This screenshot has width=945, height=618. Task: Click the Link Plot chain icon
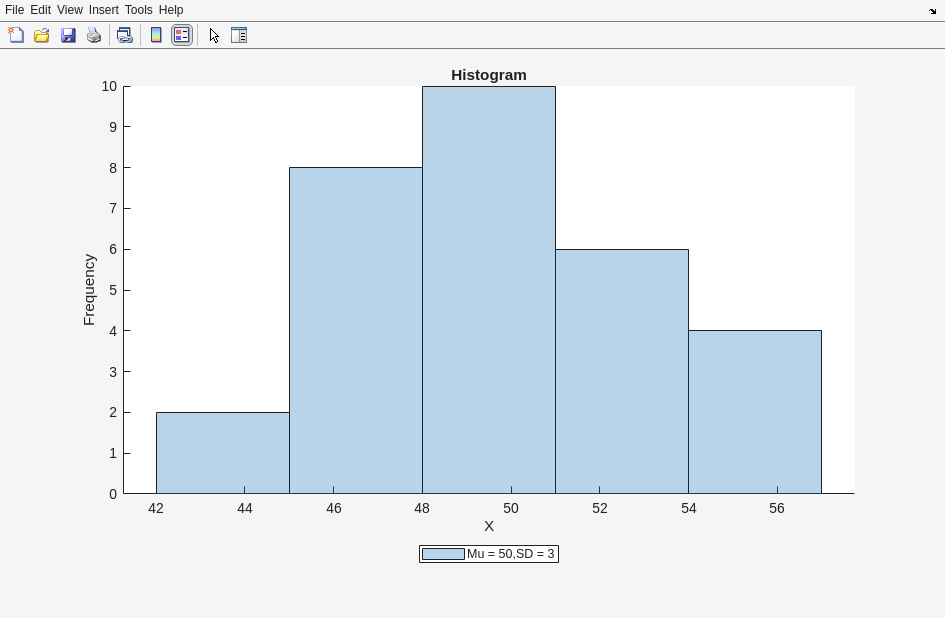[x=124, y=35]
